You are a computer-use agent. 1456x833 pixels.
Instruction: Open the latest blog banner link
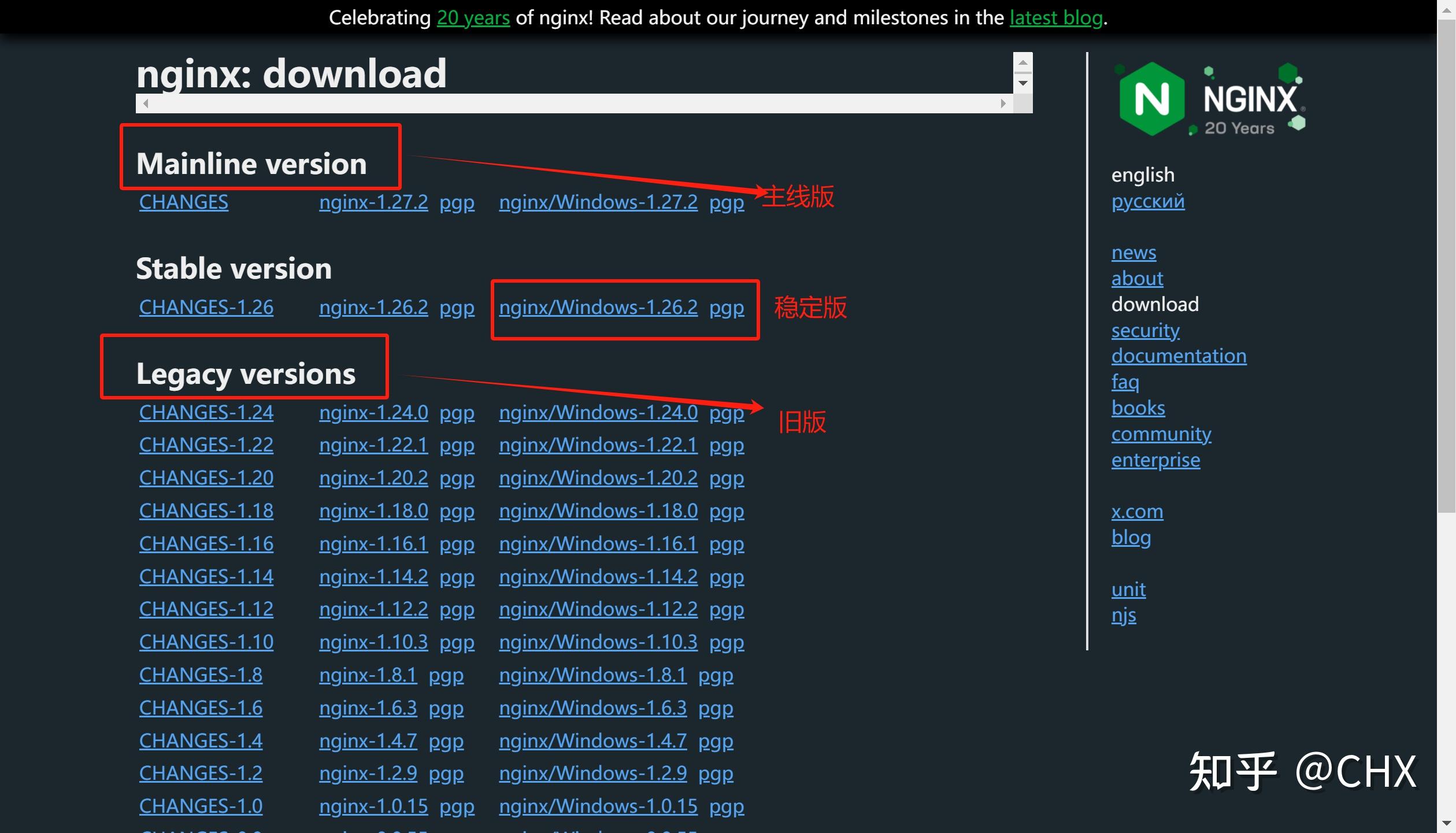tap(1055, 17)
